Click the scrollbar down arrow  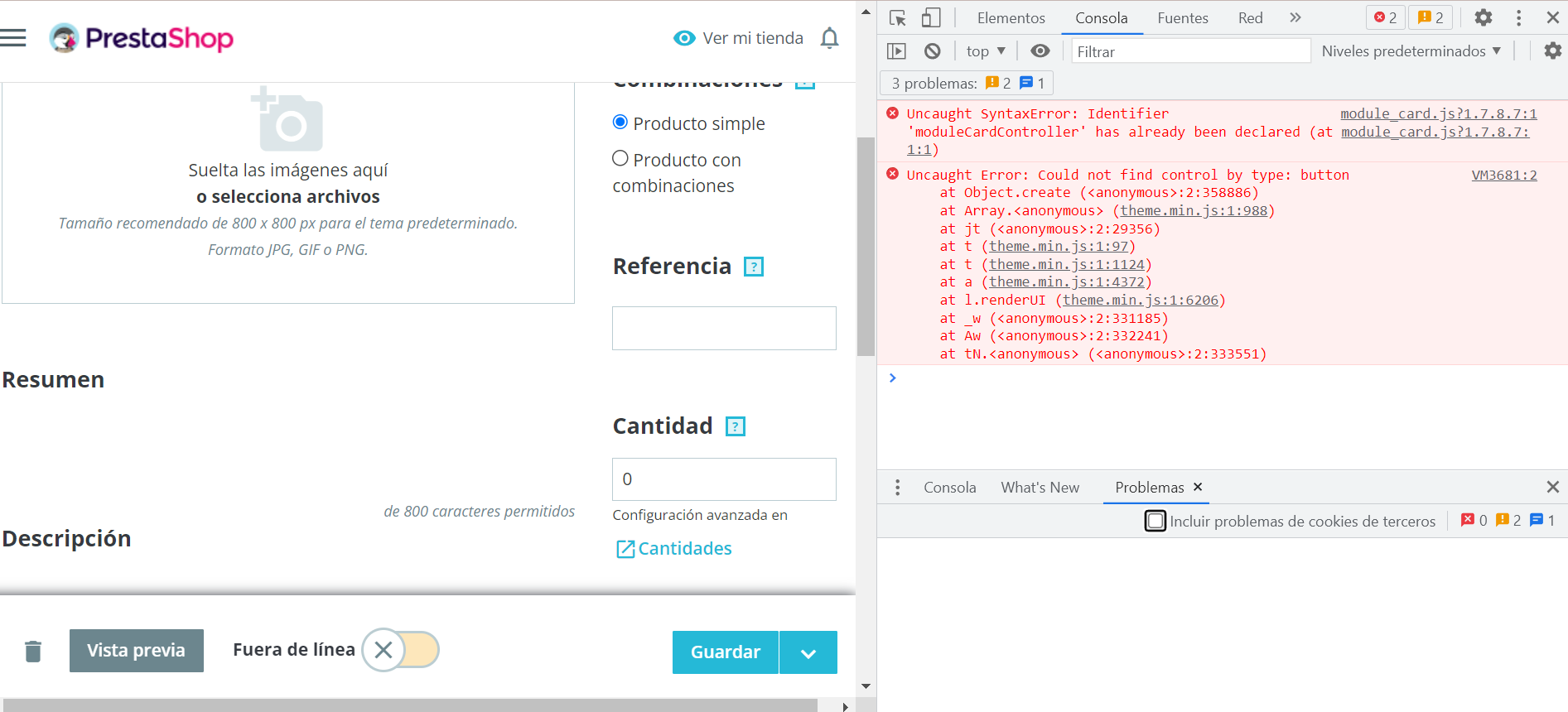(866, 686)
